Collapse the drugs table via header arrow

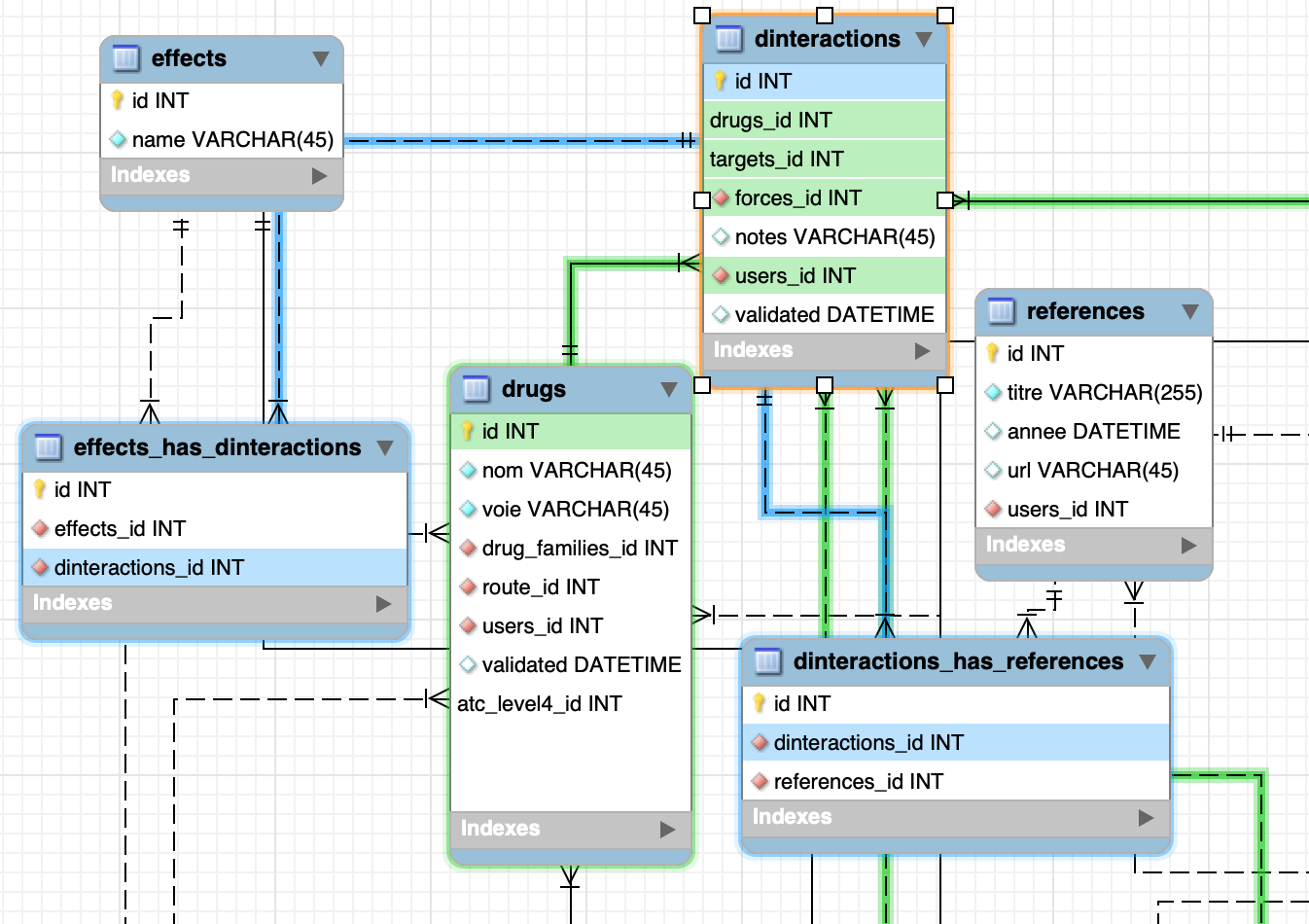point(669,390)
